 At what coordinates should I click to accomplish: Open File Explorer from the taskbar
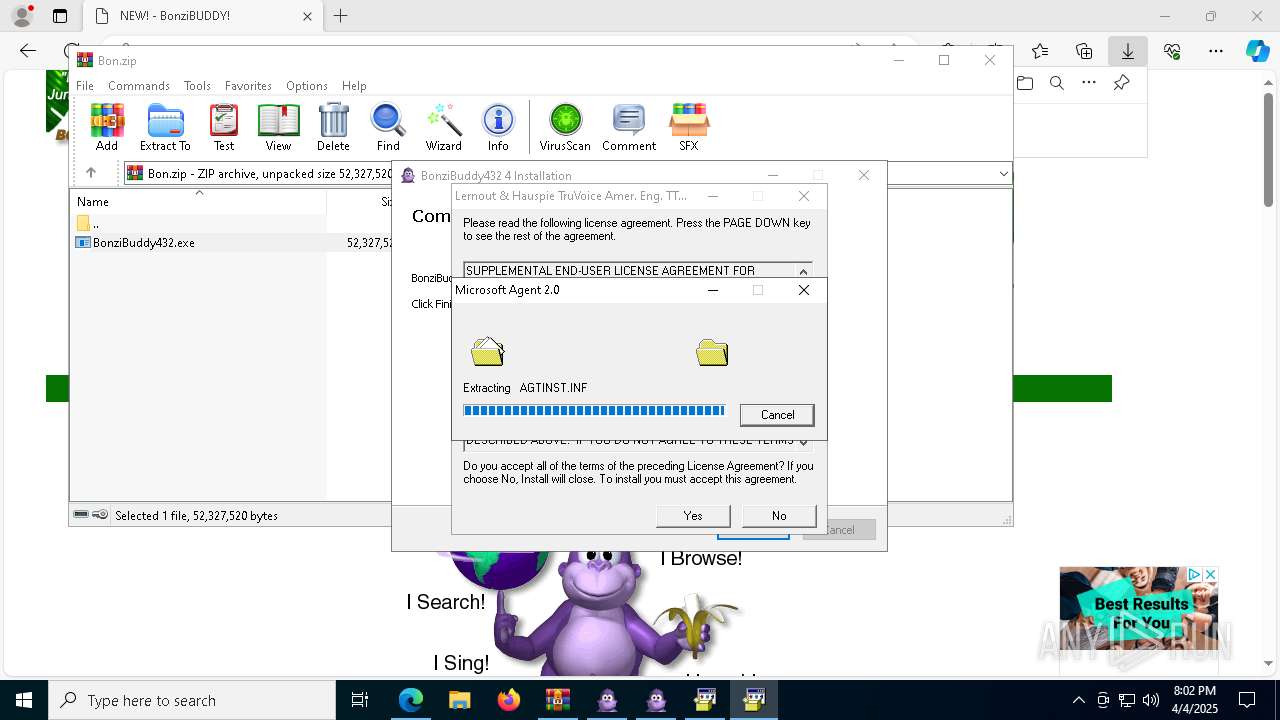(459, 700)
